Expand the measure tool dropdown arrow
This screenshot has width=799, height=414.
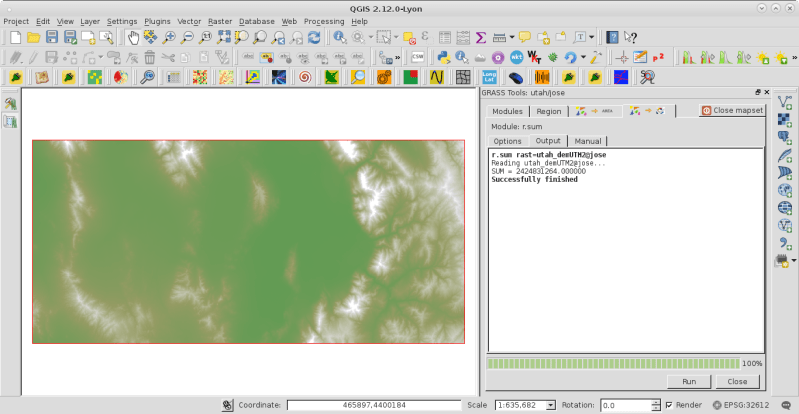pos(512,37)
